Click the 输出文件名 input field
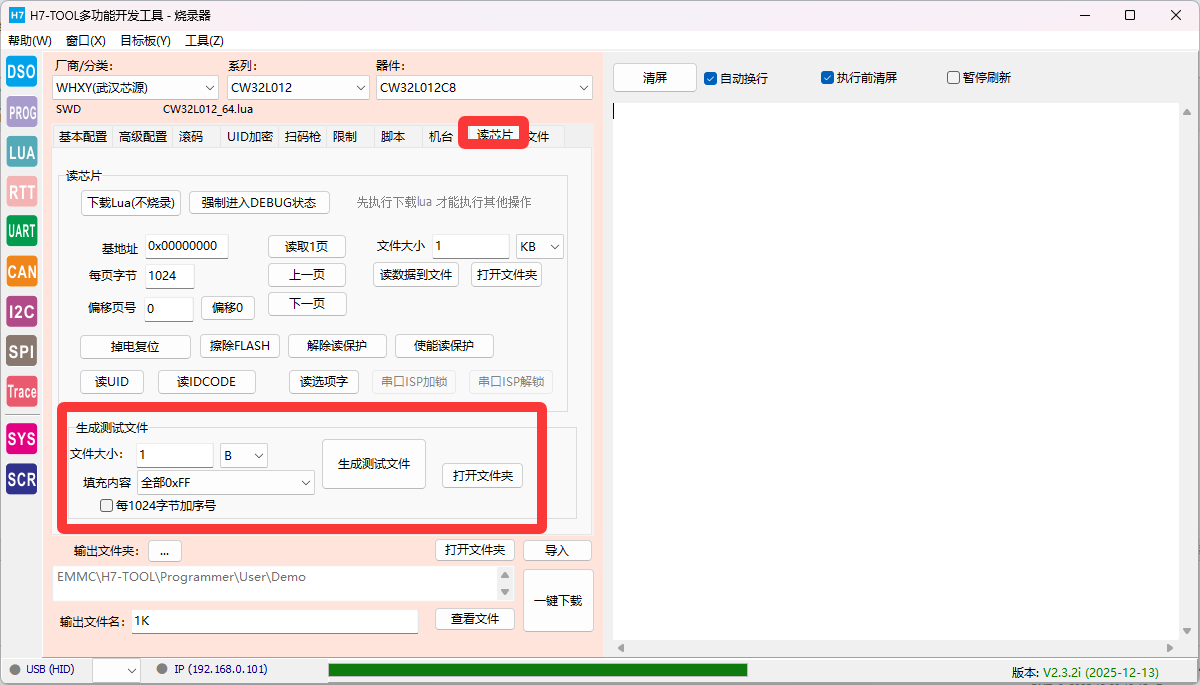The width and height of the screenshot is (1200, 685). [273, 621]
